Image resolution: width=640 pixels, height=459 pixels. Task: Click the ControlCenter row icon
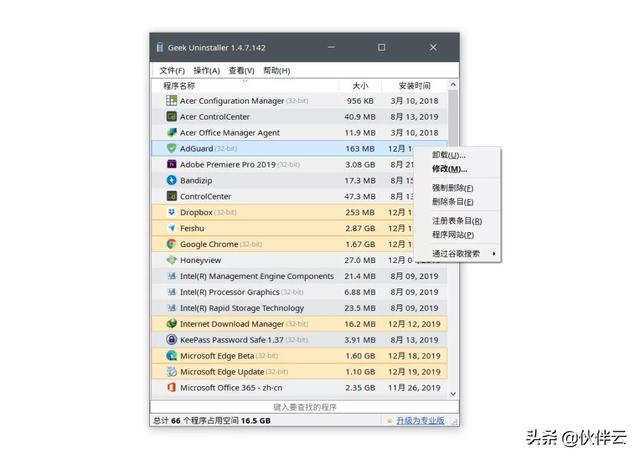point(171,196)
